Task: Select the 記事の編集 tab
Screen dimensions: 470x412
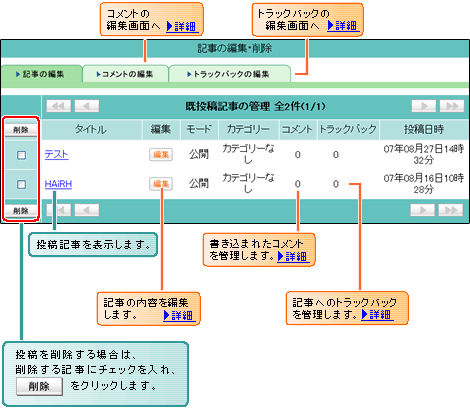Action: (x=41, y=74)
